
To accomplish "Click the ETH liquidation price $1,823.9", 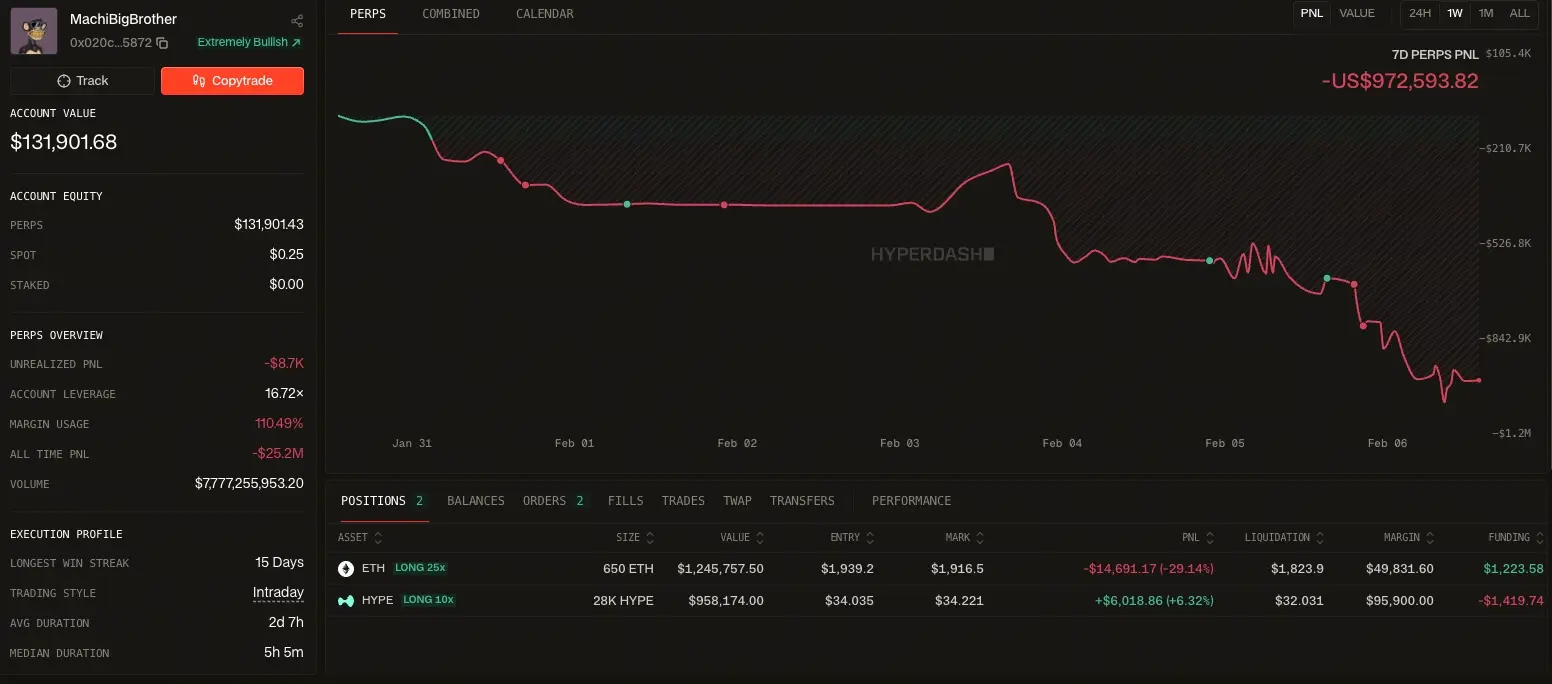I will click(1297, 569).
